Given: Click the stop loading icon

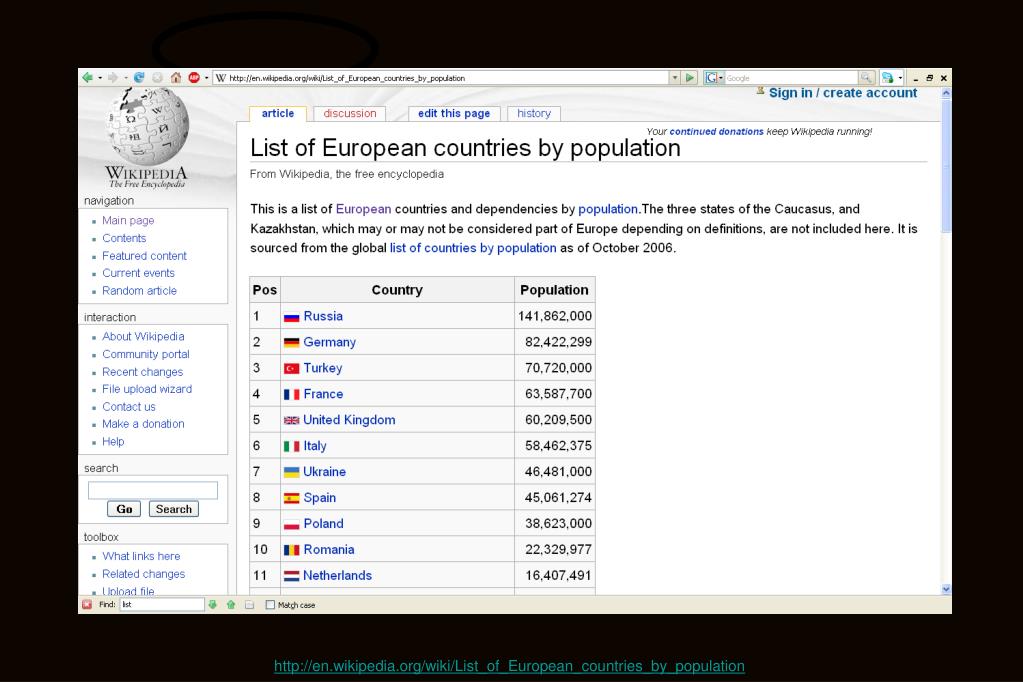Looking at the screenshot, I should [x=157, y=78].
